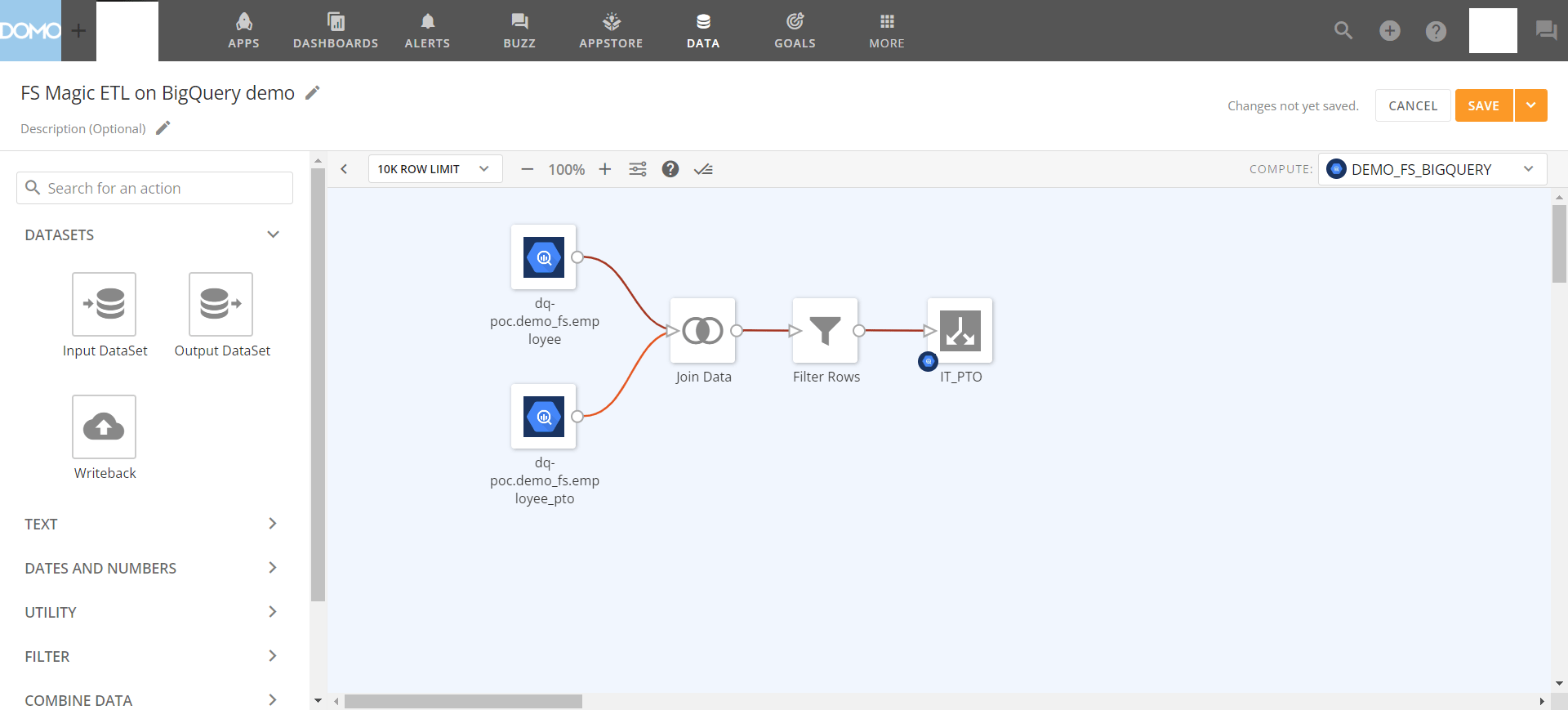Collapse the Datasets section
The height and width of the screenshot is (710, 1568).
tap(273, 234)
